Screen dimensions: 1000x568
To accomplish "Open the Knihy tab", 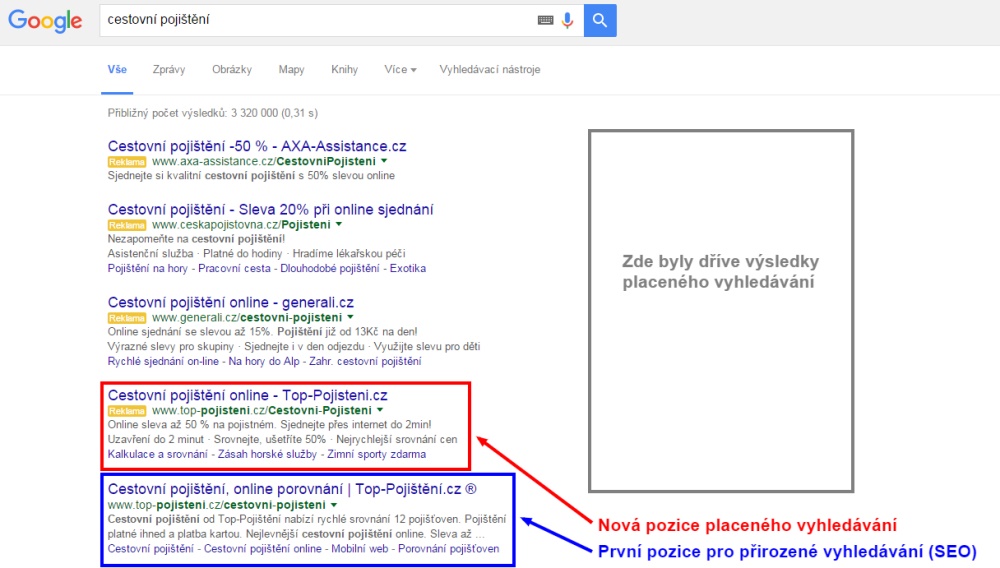I will coord(344,69).
